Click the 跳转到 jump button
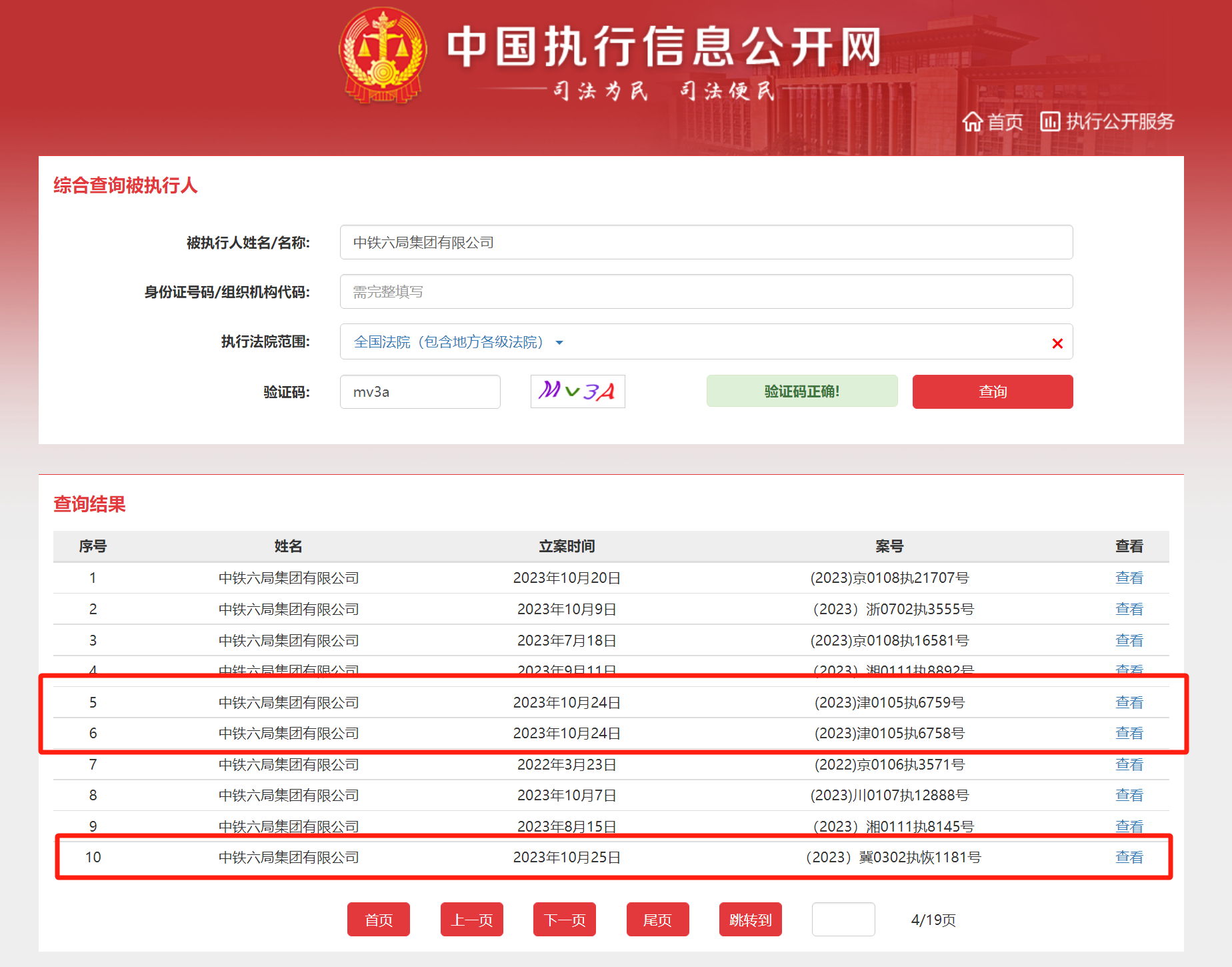1232x967 pixels. point(751,920)
